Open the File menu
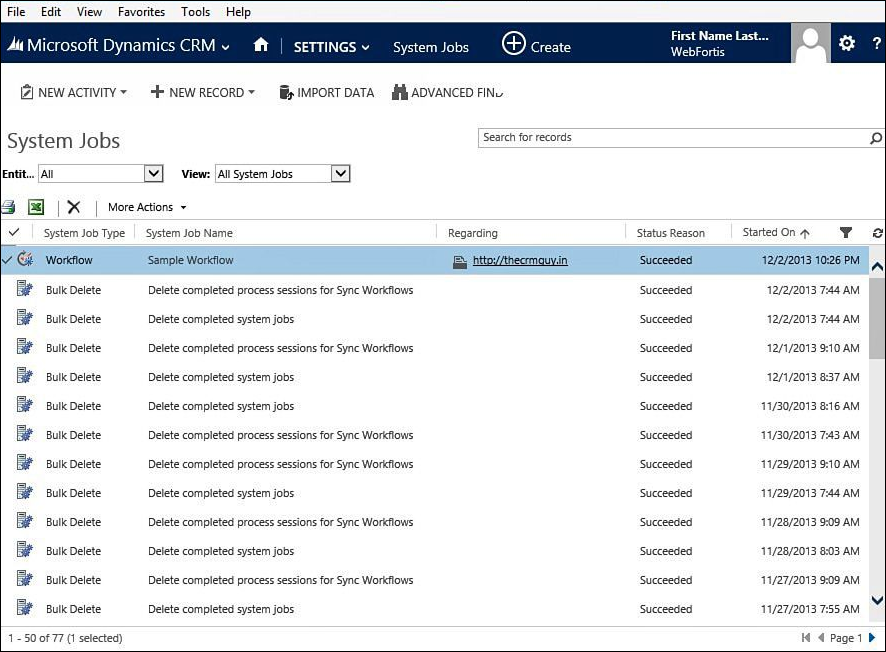The height and width of the screenshot is (652, 886). pyautogui.click(x=16, y=12)
